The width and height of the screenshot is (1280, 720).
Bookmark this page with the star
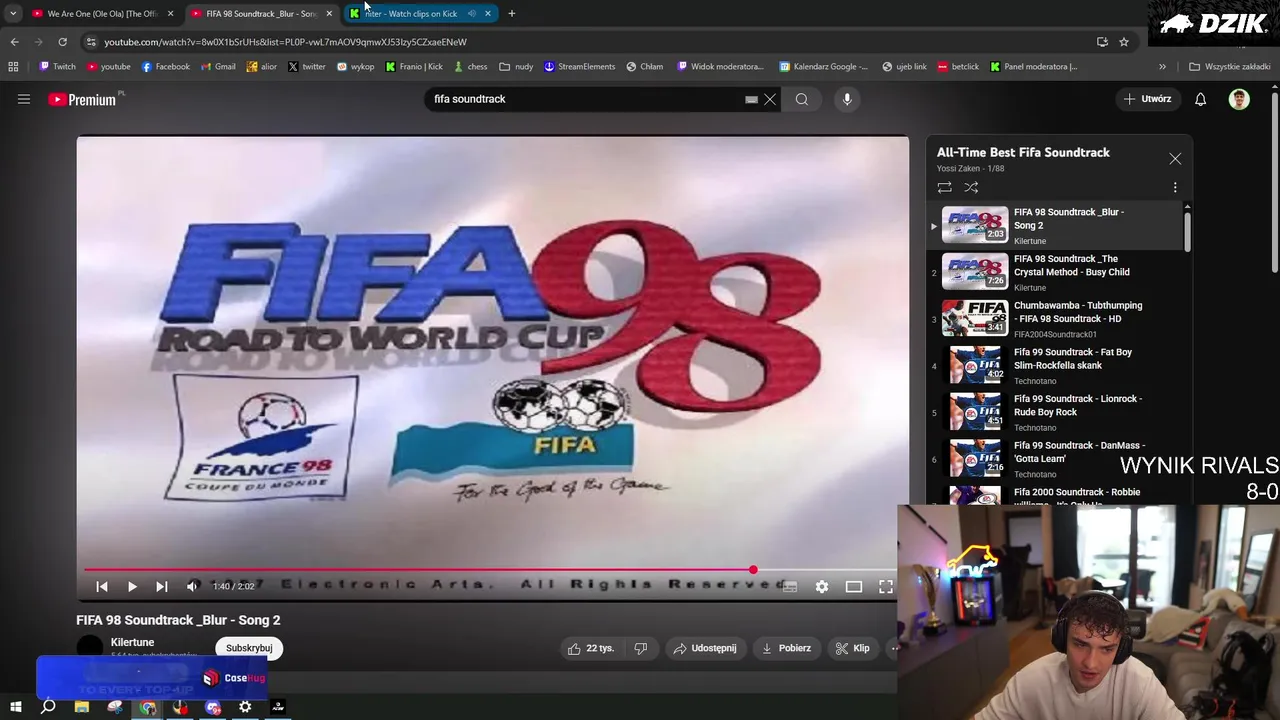tap(1124, 42)
